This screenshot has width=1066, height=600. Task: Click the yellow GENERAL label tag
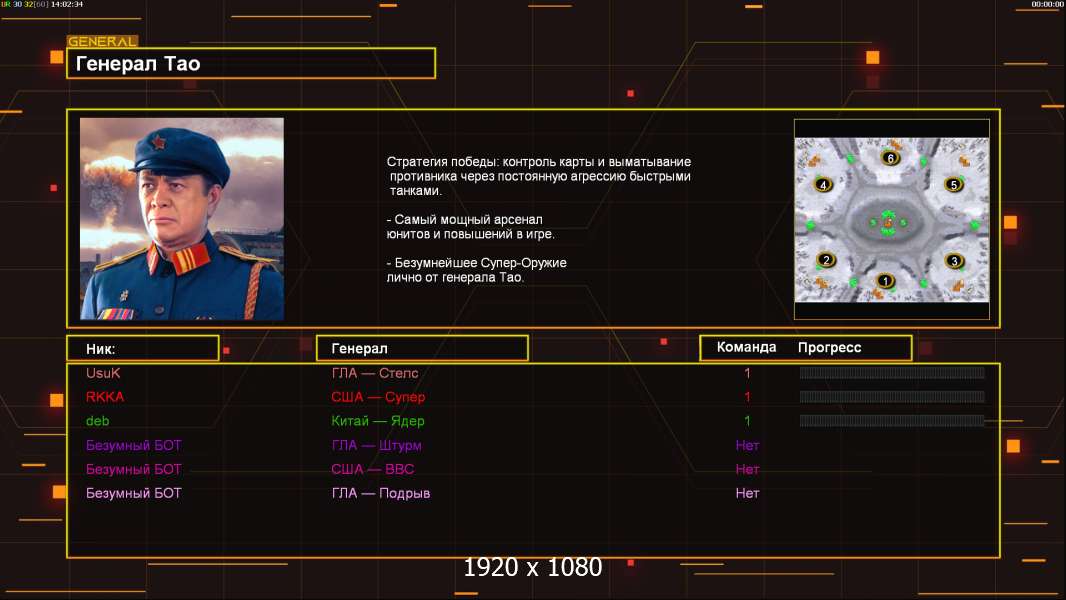pyautogui.click(x=103, y=41)
